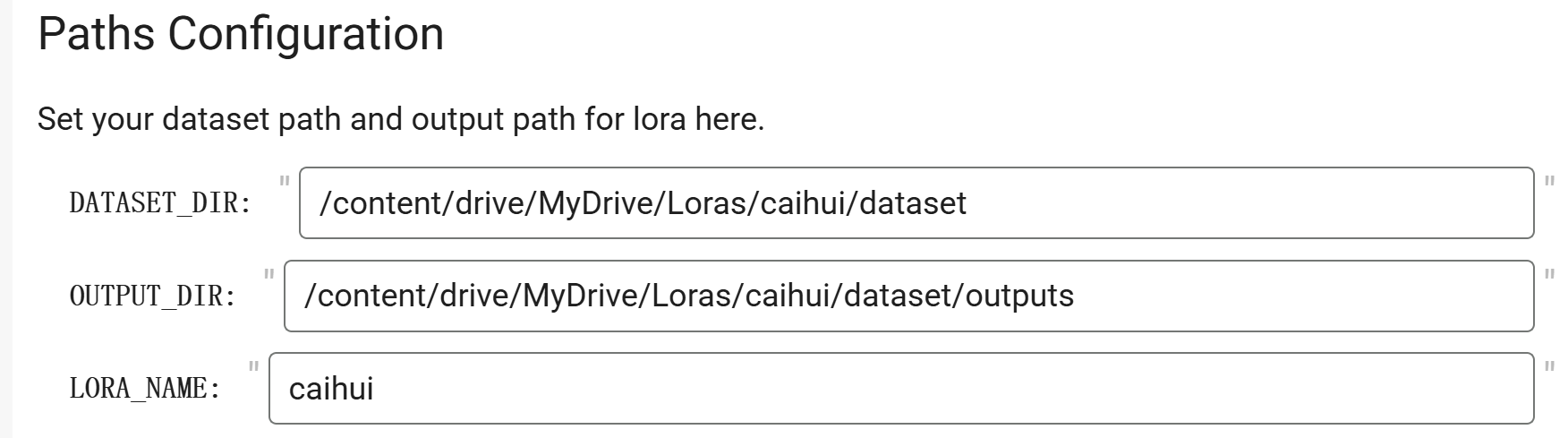Click the DATASET_DIR label
Image resolution: width=1568 pixels, height=438 pixels.
click(x=160, y=203)
